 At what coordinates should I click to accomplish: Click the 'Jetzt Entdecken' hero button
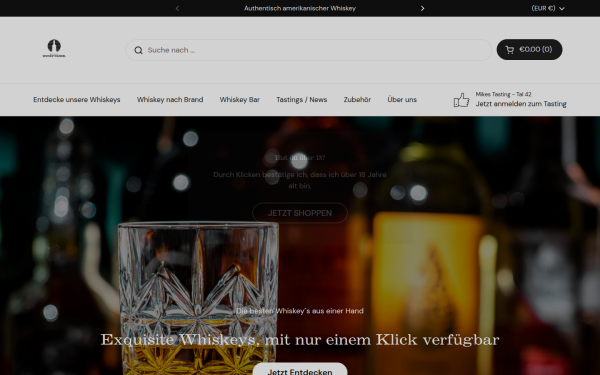coord(300,370)
